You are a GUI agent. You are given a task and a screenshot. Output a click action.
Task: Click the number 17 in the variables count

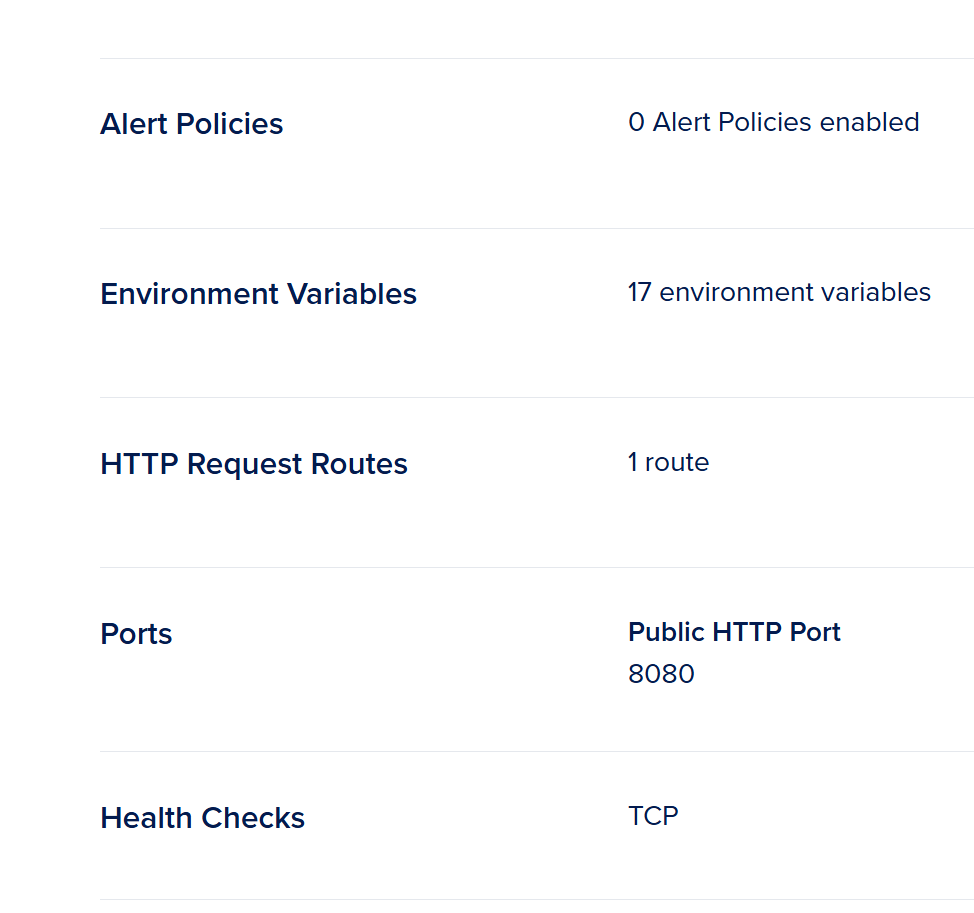point(640,292)
